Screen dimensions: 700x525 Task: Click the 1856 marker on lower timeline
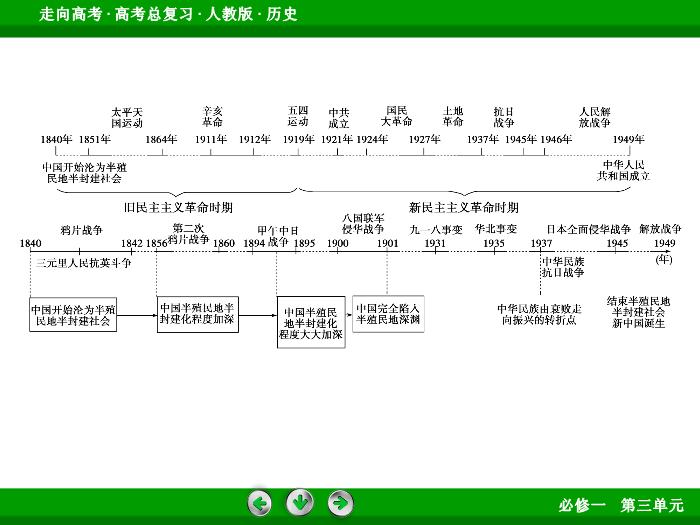[156, 243]
